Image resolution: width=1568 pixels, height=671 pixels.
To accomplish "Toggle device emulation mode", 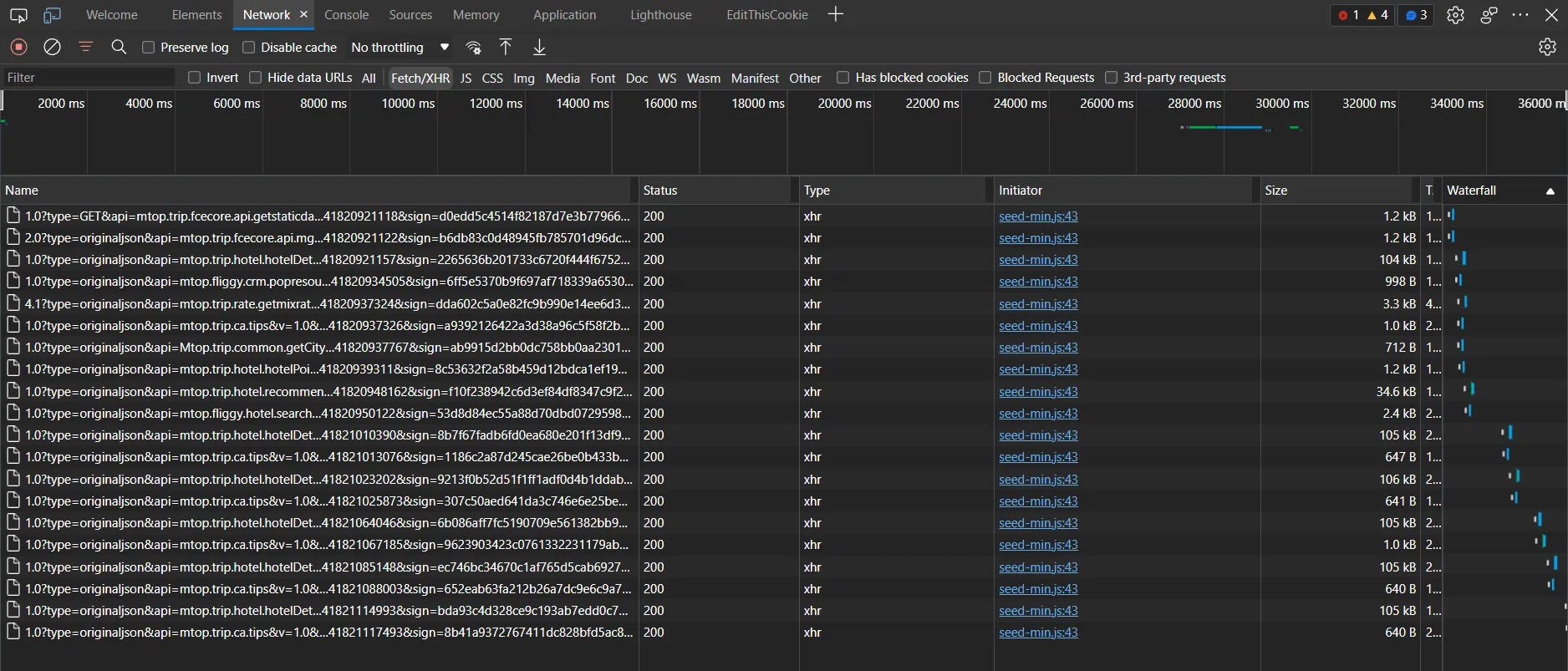I will (52, 15).
